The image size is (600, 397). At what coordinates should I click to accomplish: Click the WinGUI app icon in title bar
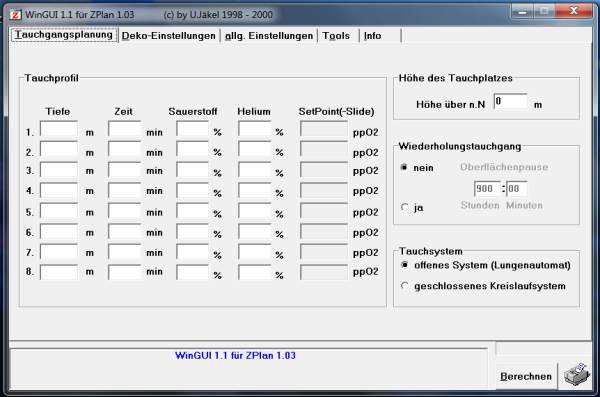(x=16, y=15)
